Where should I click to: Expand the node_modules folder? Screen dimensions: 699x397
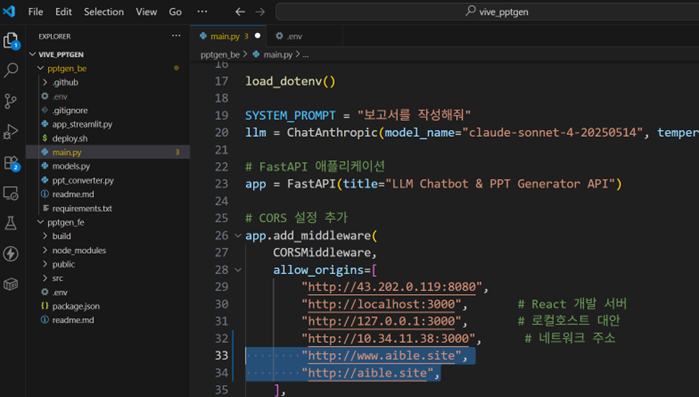45,250
